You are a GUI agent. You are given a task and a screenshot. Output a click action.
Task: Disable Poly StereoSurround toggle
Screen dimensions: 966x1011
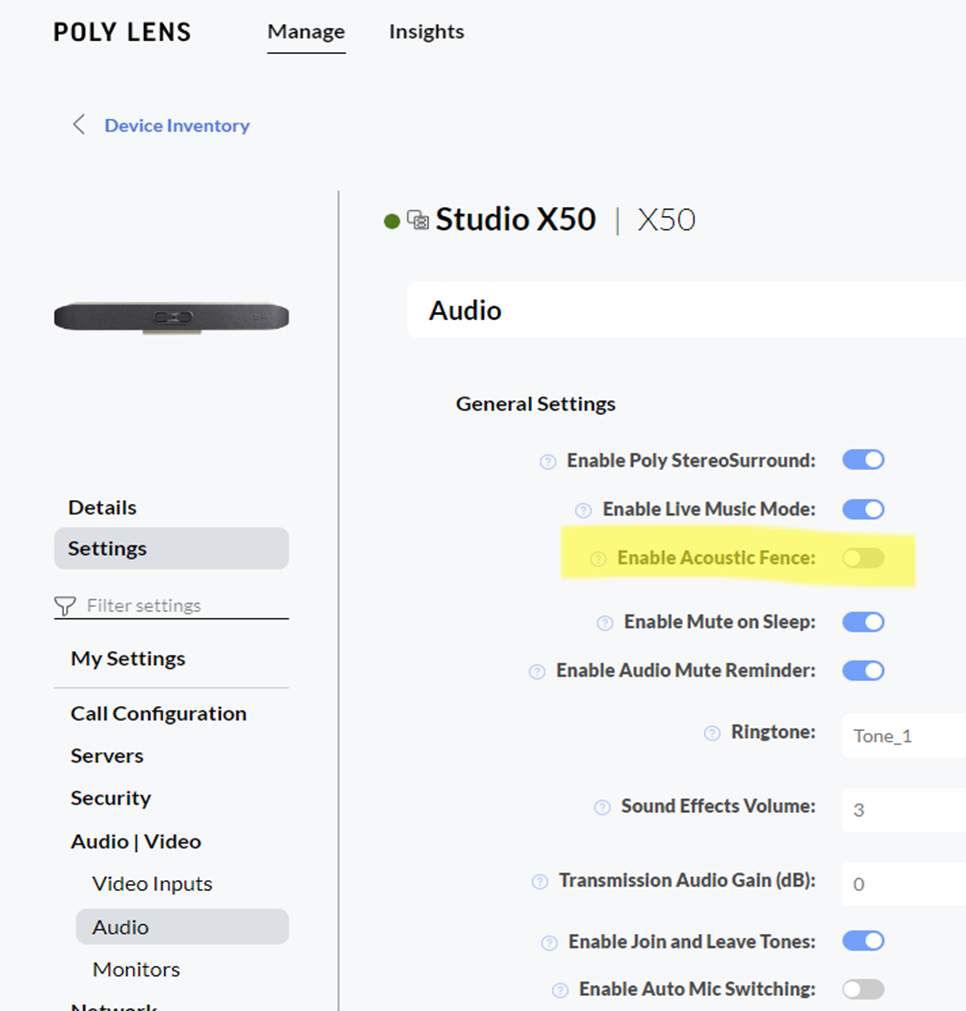tap(863, 460)
